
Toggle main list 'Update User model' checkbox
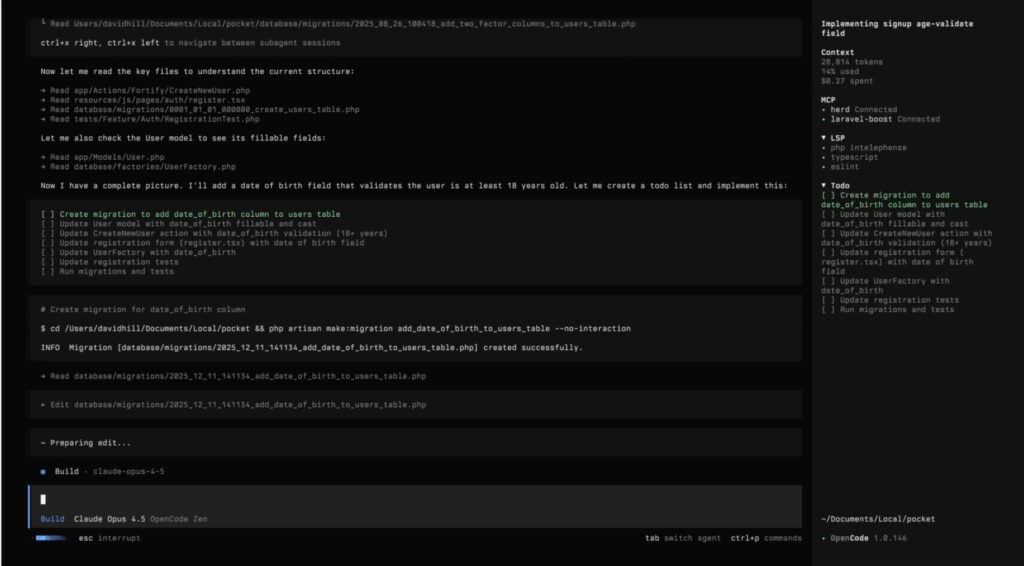click(48, 223)
